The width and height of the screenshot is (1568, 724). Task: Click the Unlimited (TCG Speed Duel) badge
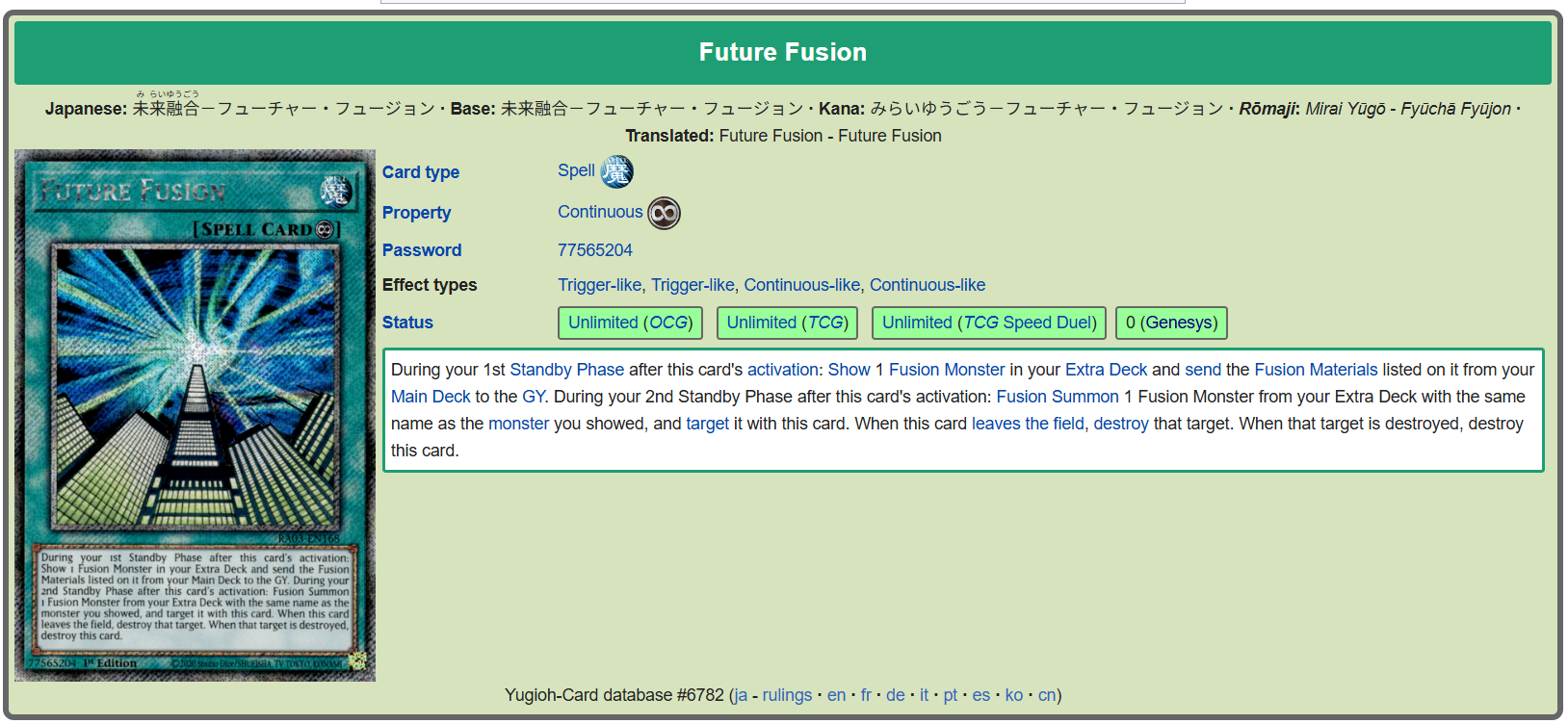click(989, 323)
